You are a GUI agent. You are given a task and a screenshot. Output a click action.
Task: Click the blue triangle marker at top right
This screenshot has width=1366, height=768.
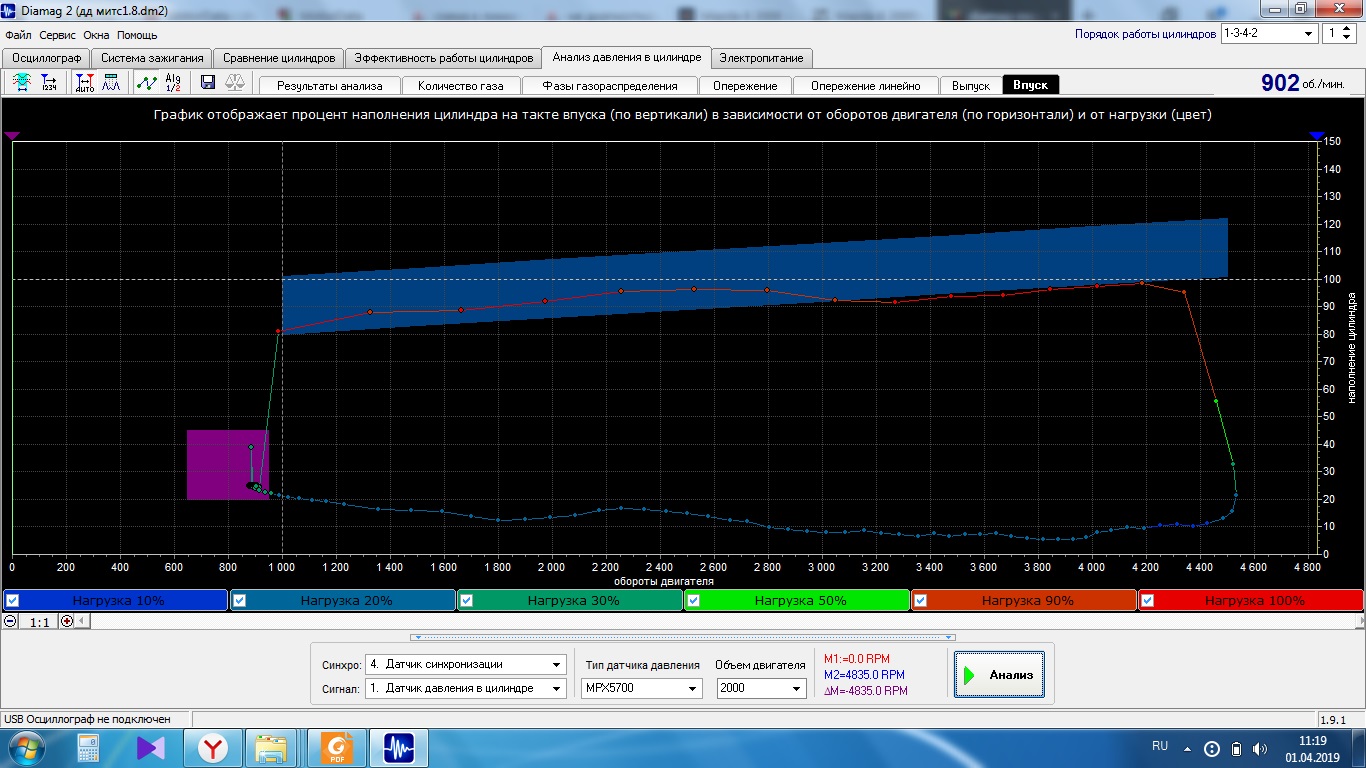1317,135
